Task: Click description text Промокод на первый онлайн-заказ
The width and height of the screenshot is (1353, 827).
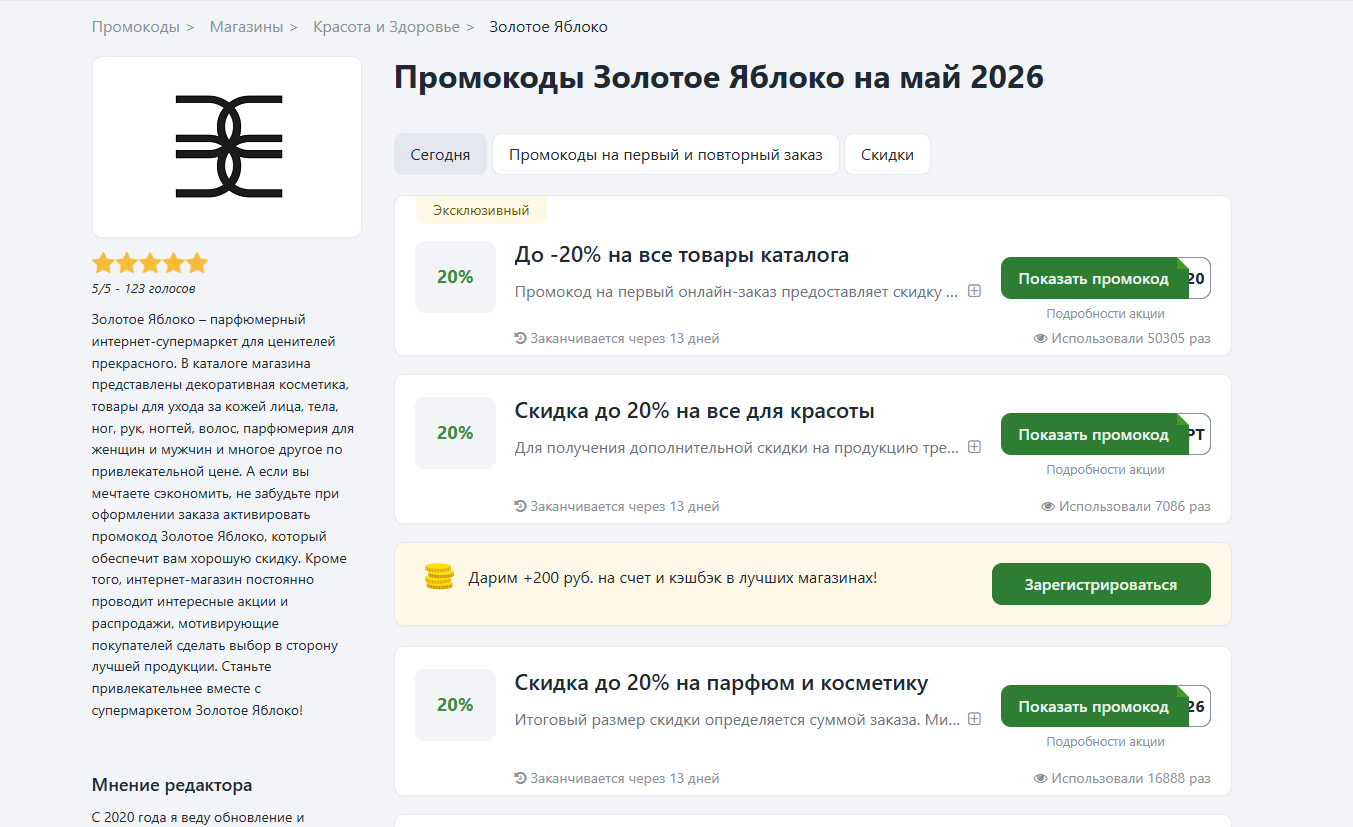Action: 736,292
